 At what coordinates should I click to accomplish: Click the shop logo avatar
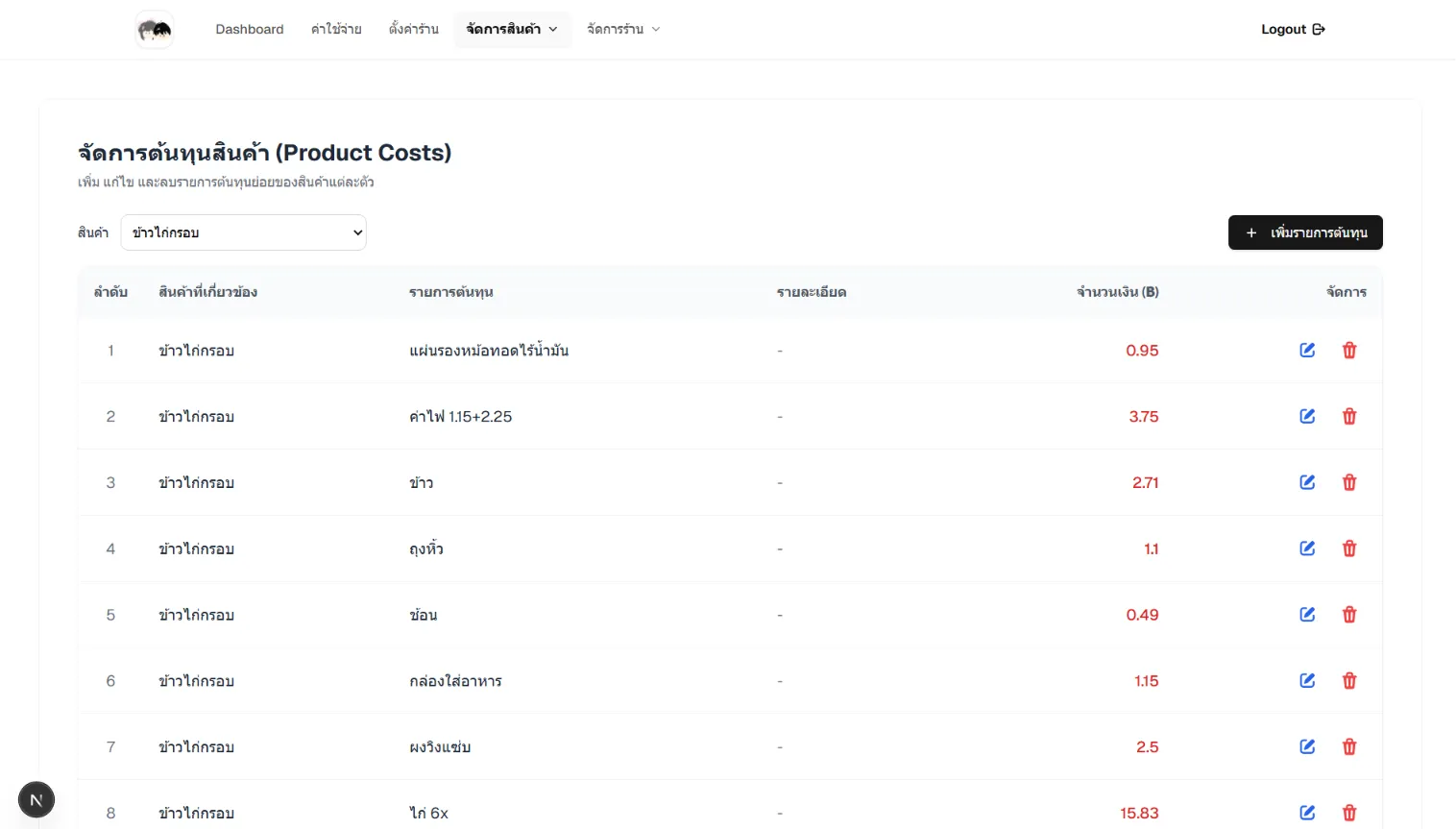[x=154, y=30]
